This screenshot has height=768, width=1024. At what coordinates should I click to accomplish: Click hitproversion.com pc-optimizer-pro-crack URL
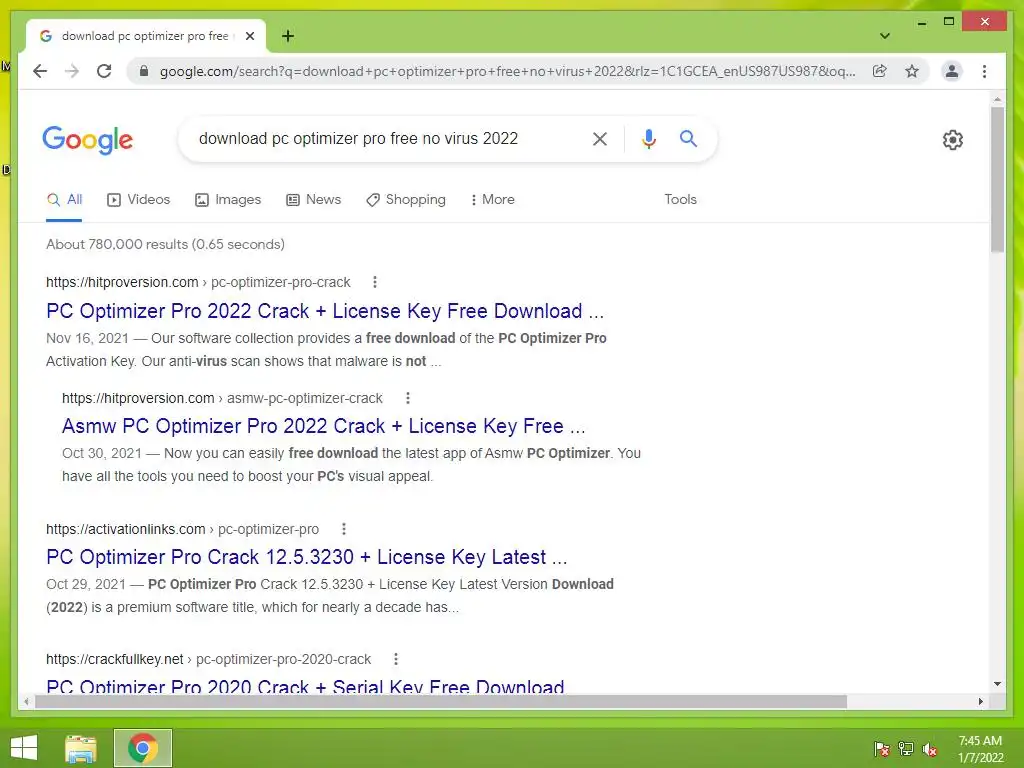pos(198,282)
